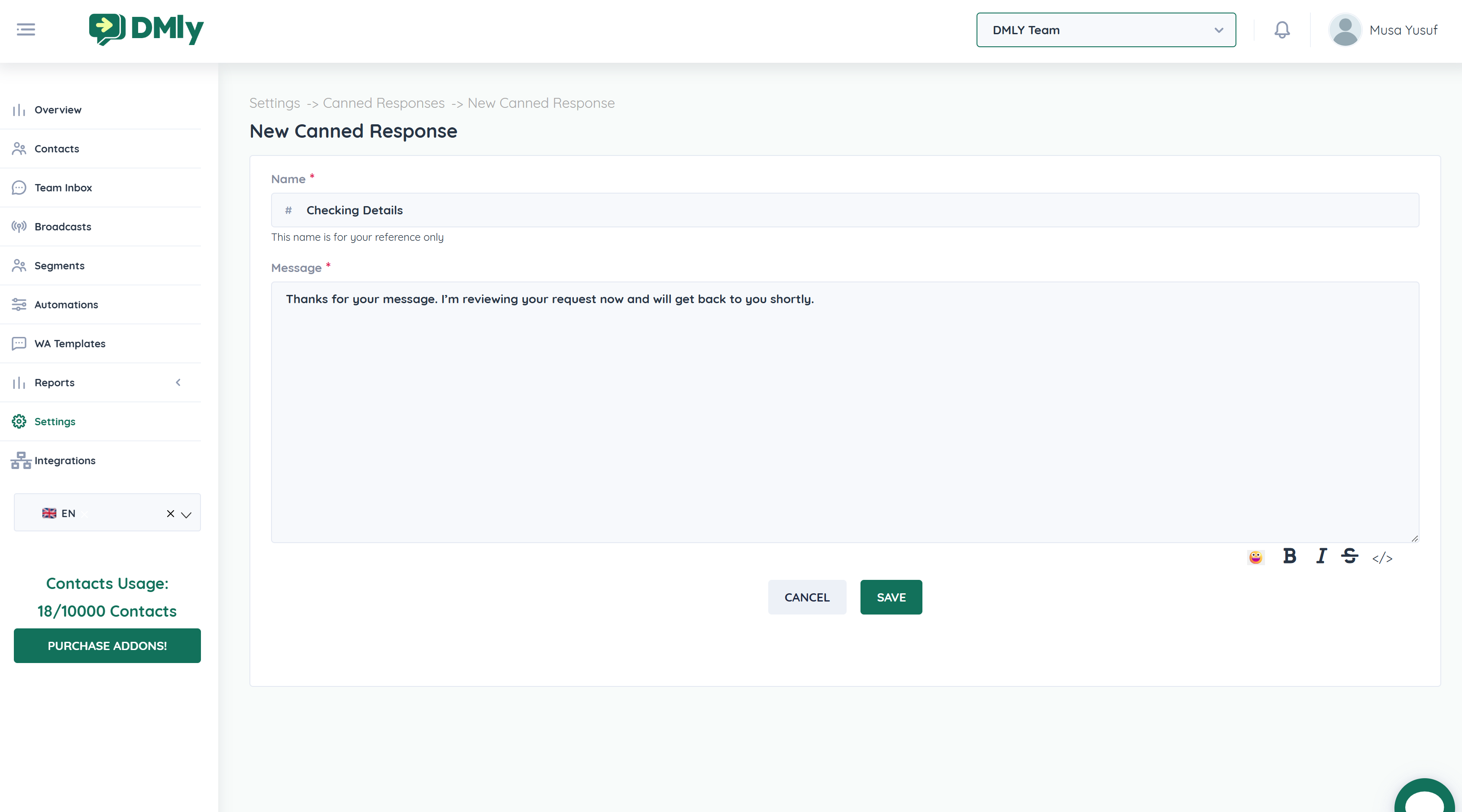Screen dimensions: 1462x812
Task: Expand the Reports submenu chevron
Action: (x=178, y=382)
